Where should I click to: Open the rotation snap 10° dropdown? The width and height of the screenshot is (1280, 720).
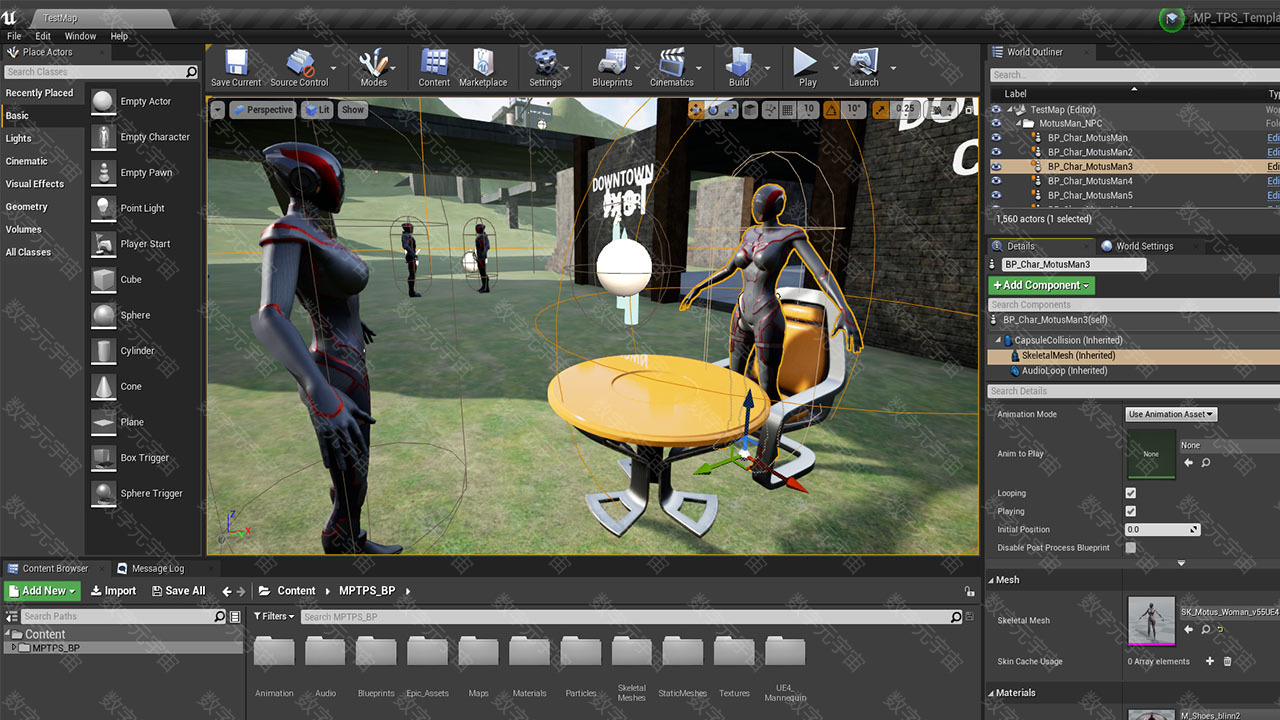(x=854, y=110)
